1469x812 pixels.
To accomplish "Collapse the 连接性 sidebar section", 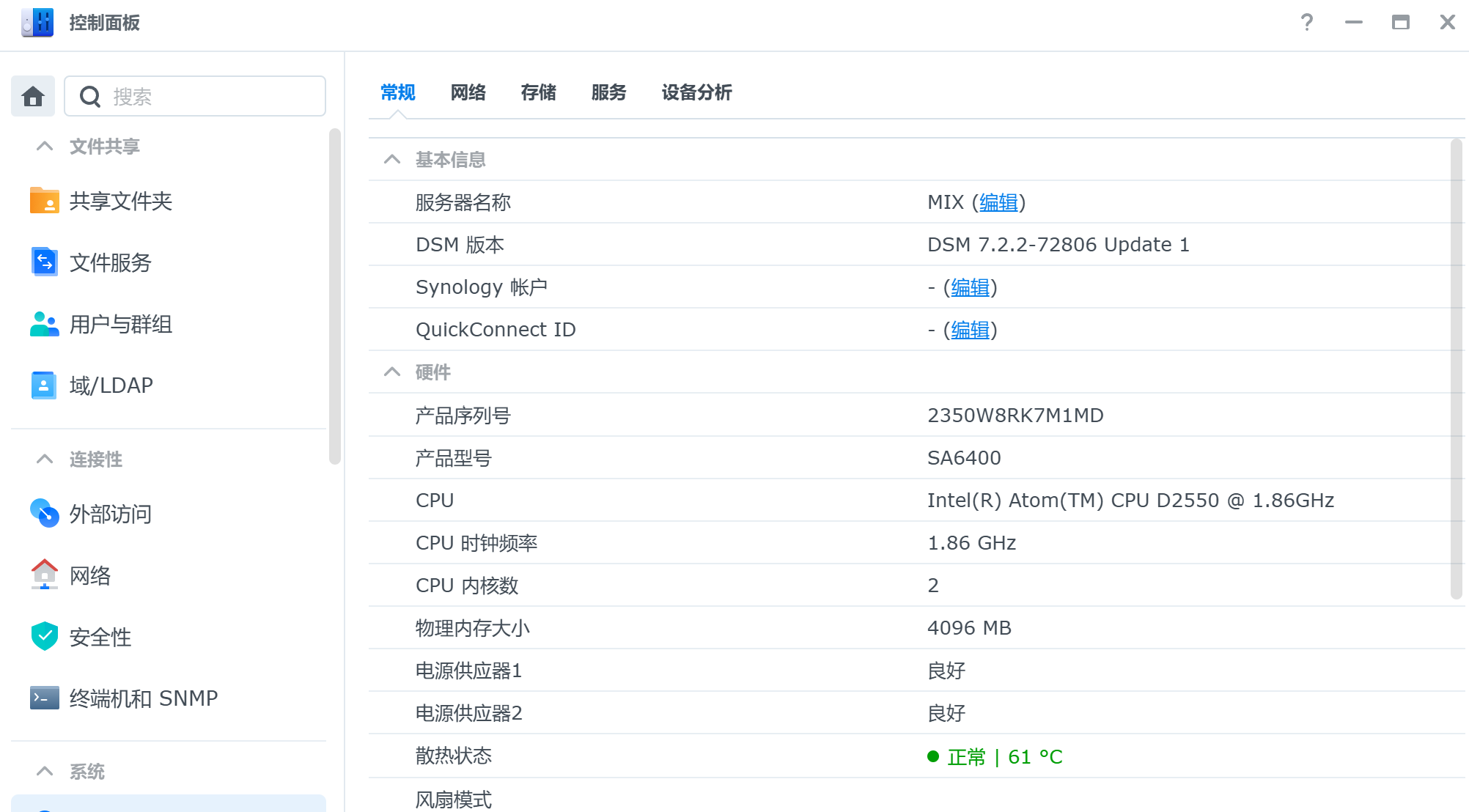I will click(45, 459).
